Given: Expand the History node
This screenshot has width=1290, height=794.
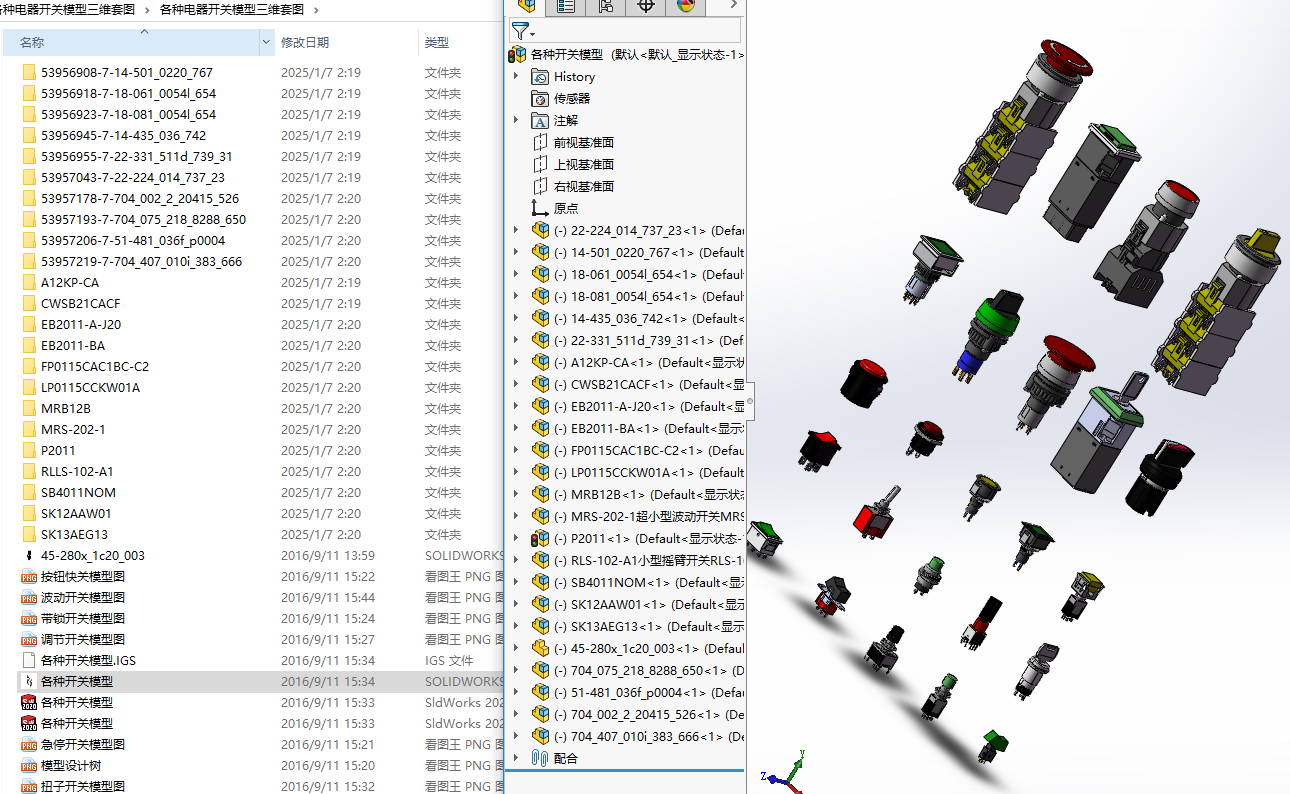Looking at the screenshot, I should [x=517, y=76].
